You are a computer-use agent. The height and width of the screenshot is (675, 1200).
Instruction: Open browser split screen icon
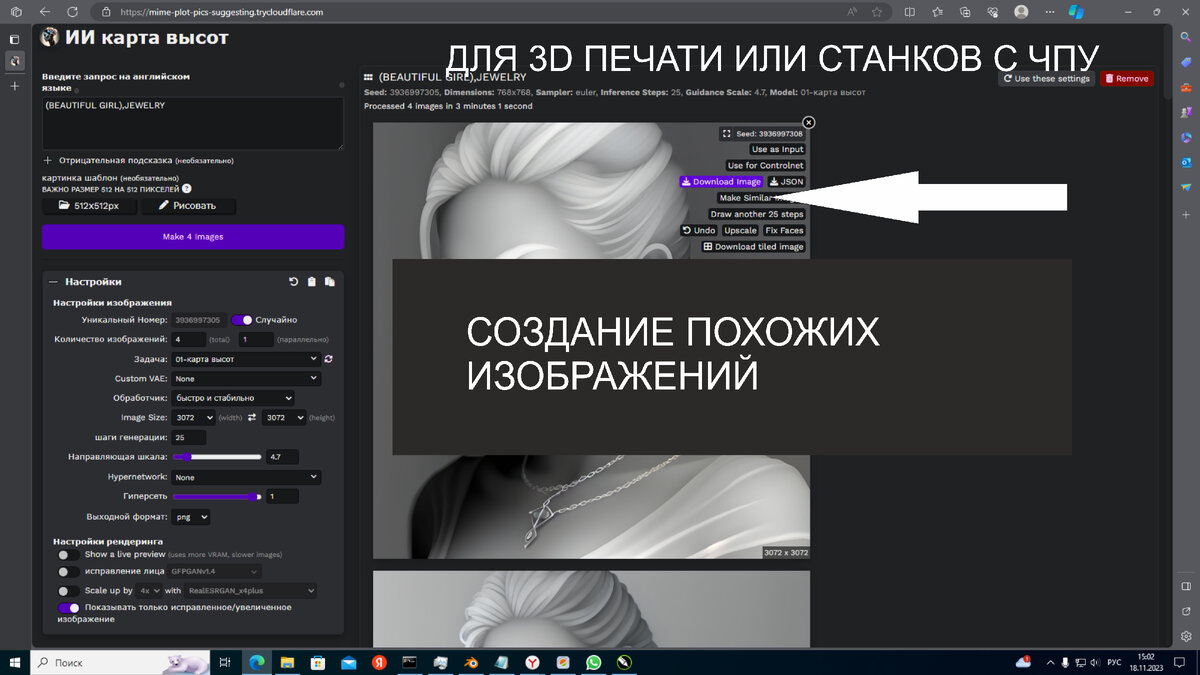pos(909,12)
